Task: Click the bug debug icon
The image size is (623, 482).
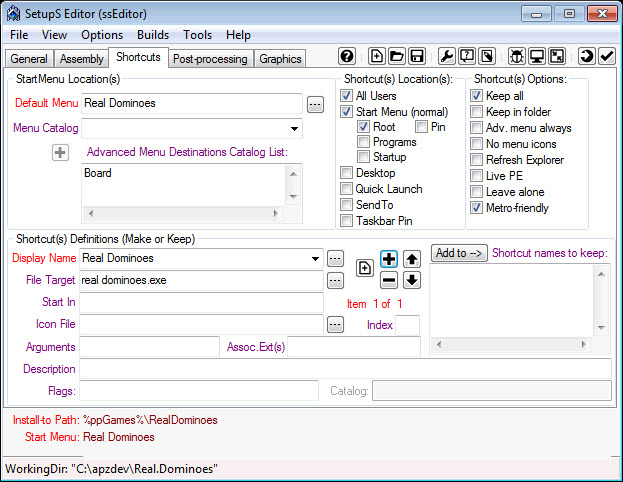Action: [x=517, y=56]
